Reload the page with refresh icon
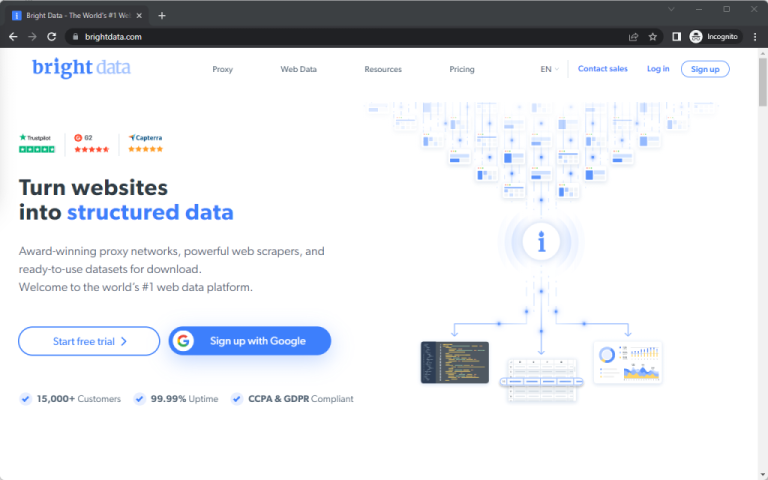This screenshot has height=480, width=768. (52, 36)
